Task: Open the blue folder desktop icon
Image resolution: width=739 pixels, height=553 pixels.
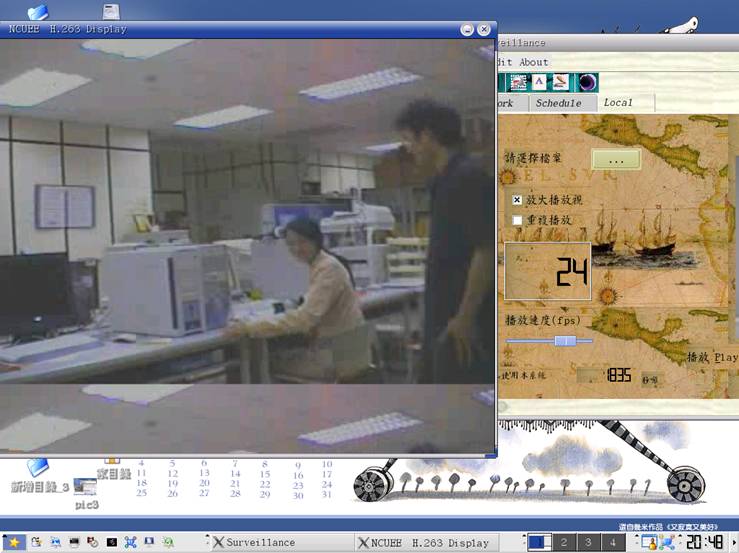Action: (x=38, y=12)
